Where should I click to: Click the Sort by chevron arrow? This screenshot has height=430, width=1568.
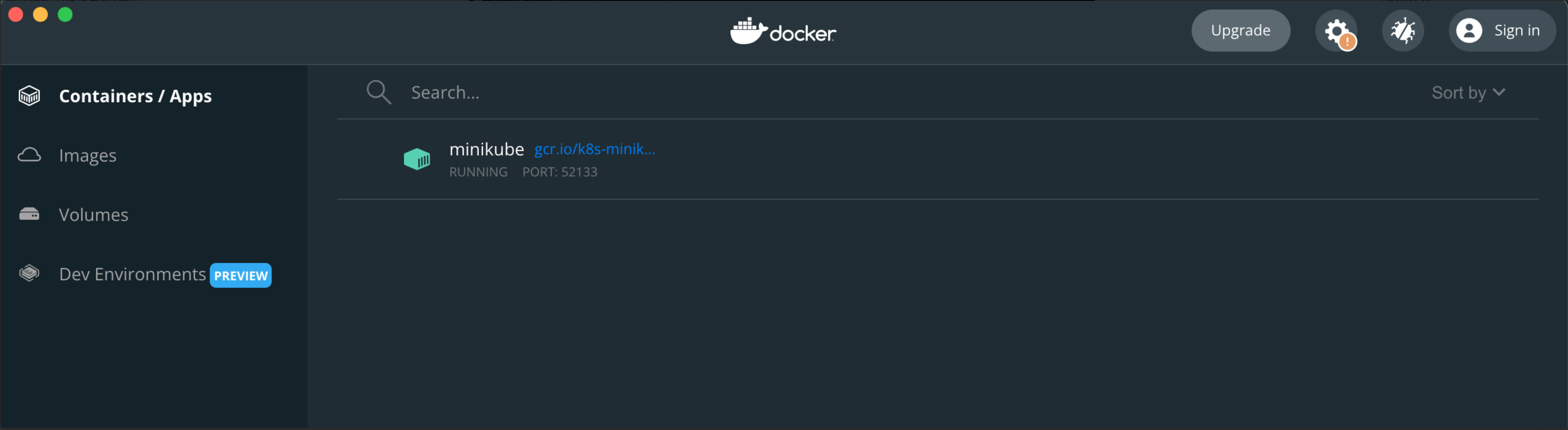[1499, 92]
